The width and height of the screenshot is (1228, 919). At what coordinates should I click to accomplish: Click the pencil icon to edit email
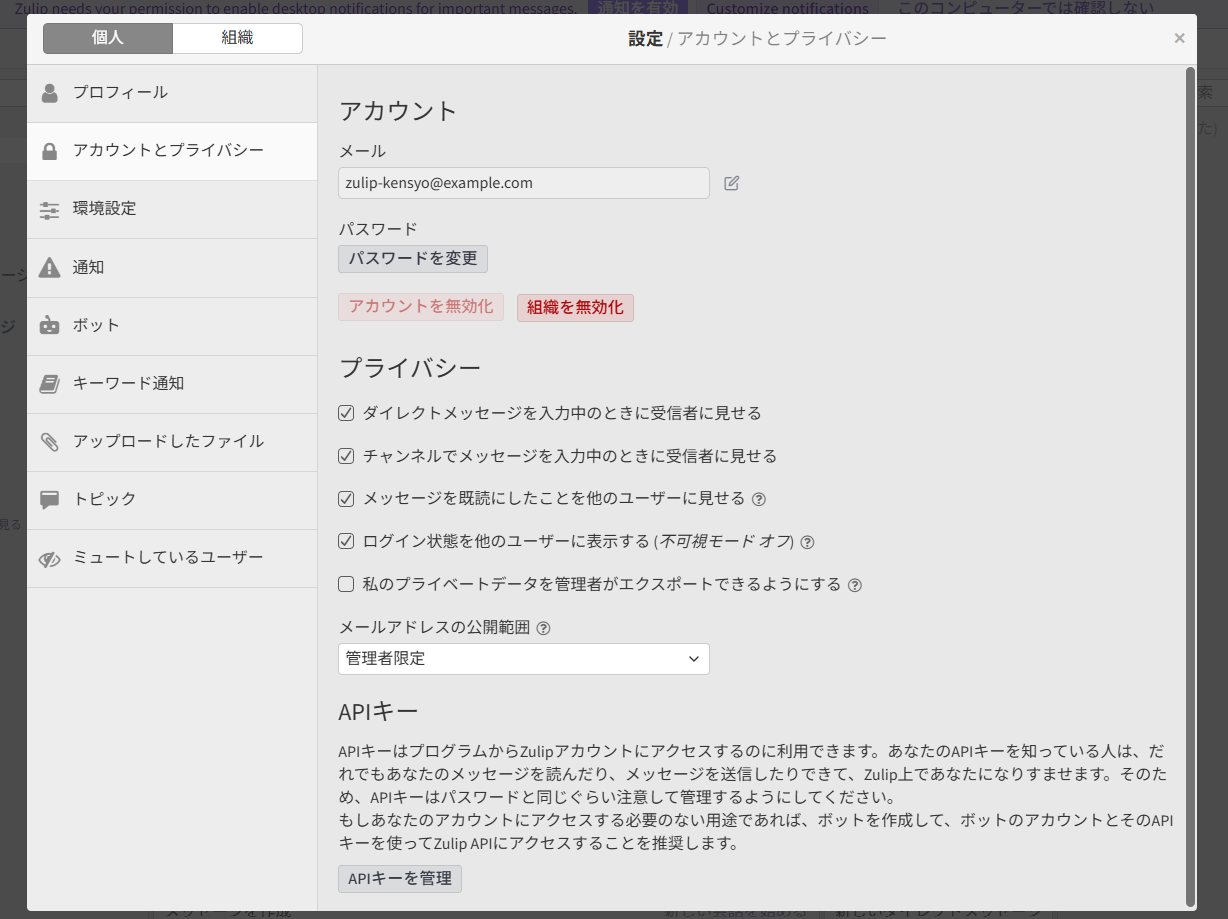point(731,183)
